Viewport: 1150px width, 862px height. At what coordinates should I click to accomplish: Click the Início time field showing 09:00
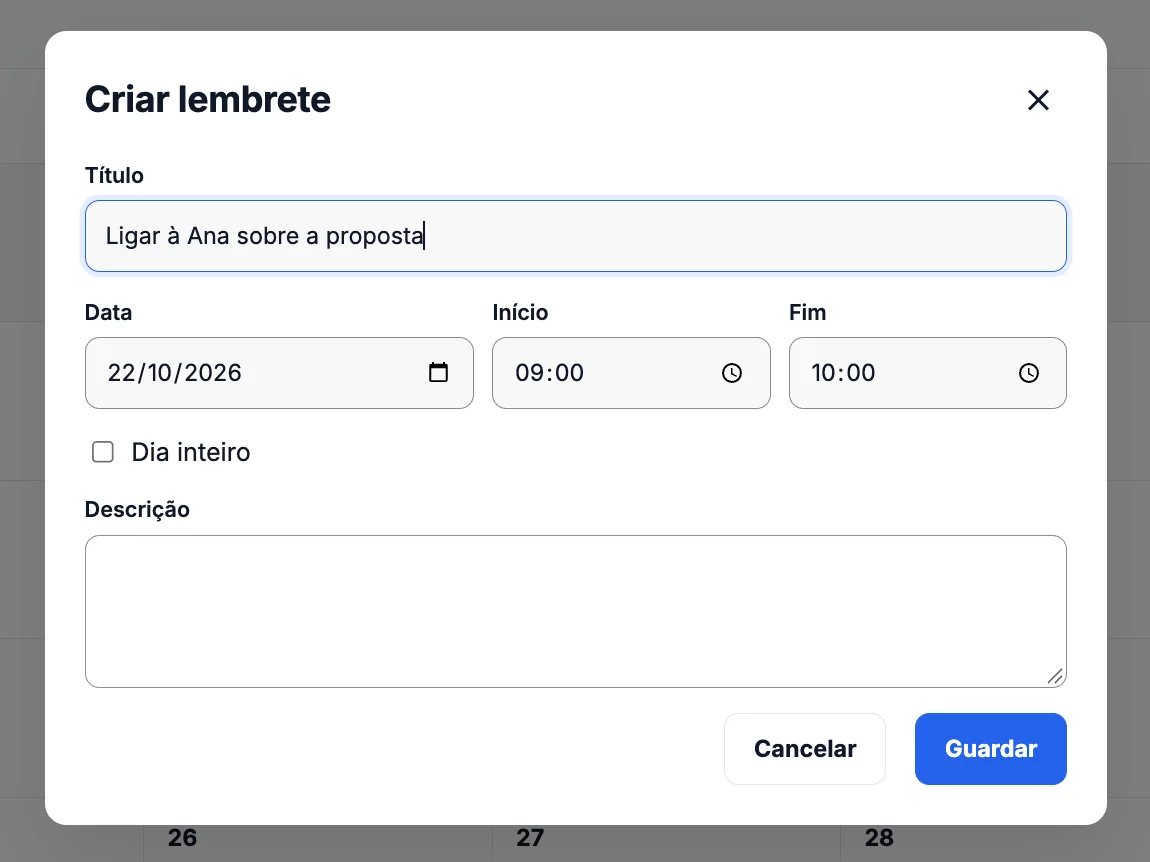pyautogui.click(x=631, y=373)
